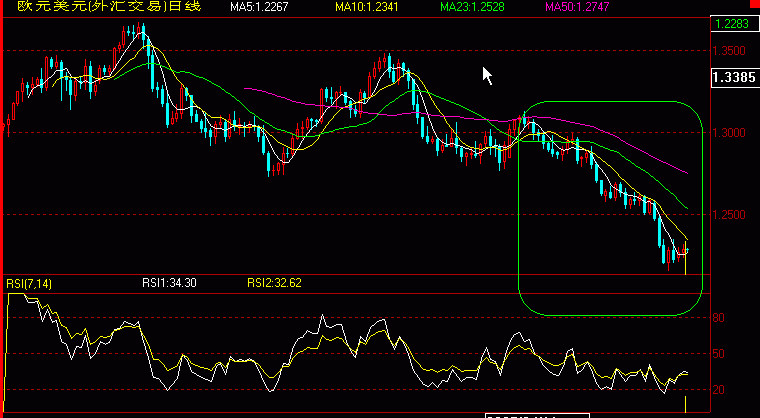
Task: Click the RSI 50 level axis label
Action: pyautogui.click(x=718, y=354)
